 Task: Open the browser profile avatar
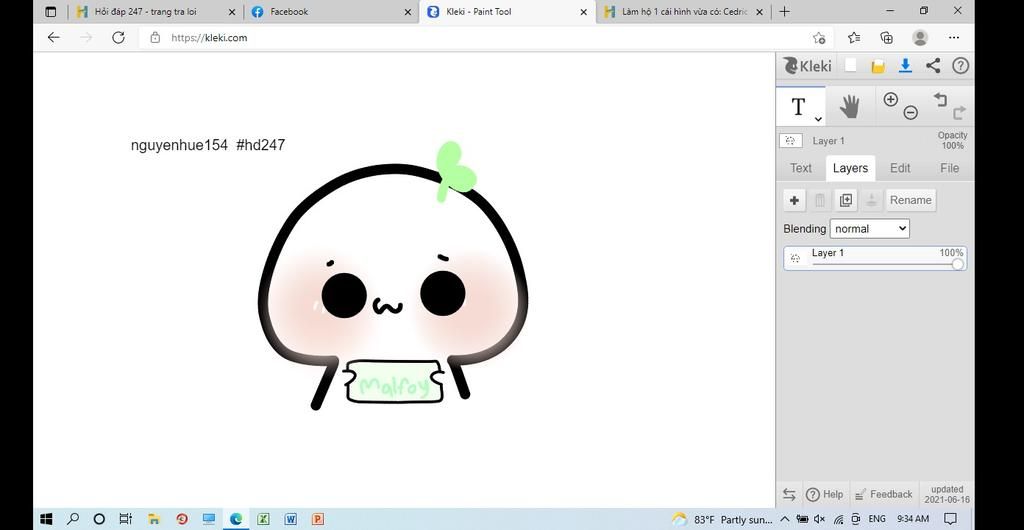(x=920, y=38)
